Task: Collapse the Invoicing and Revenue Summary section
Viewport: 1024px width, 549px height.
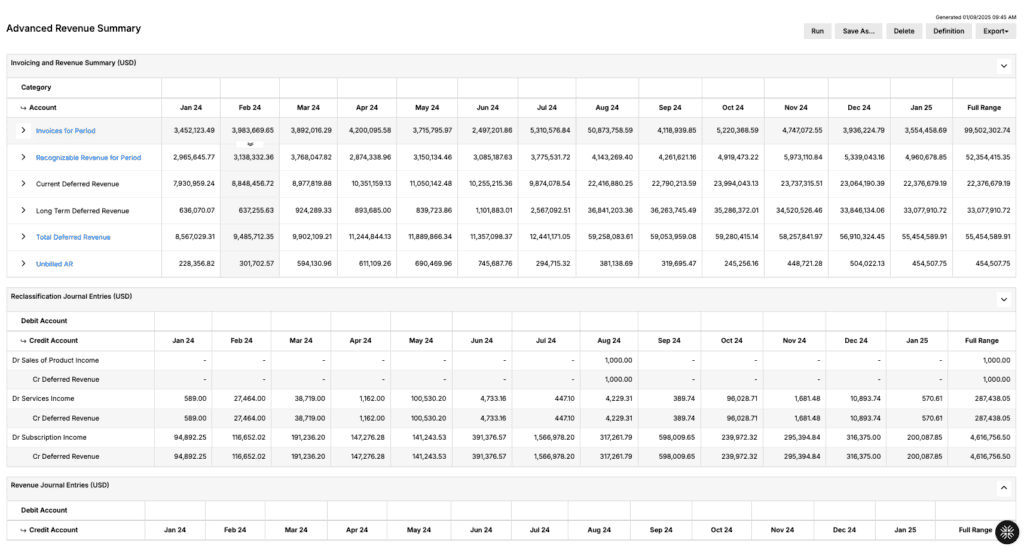Action: coord(1004,66)
